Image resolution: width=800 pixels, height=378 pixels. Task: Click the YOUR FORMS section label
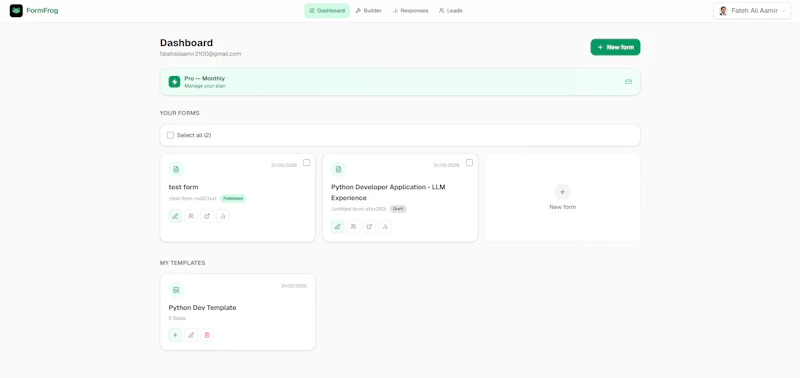(180, 113)
